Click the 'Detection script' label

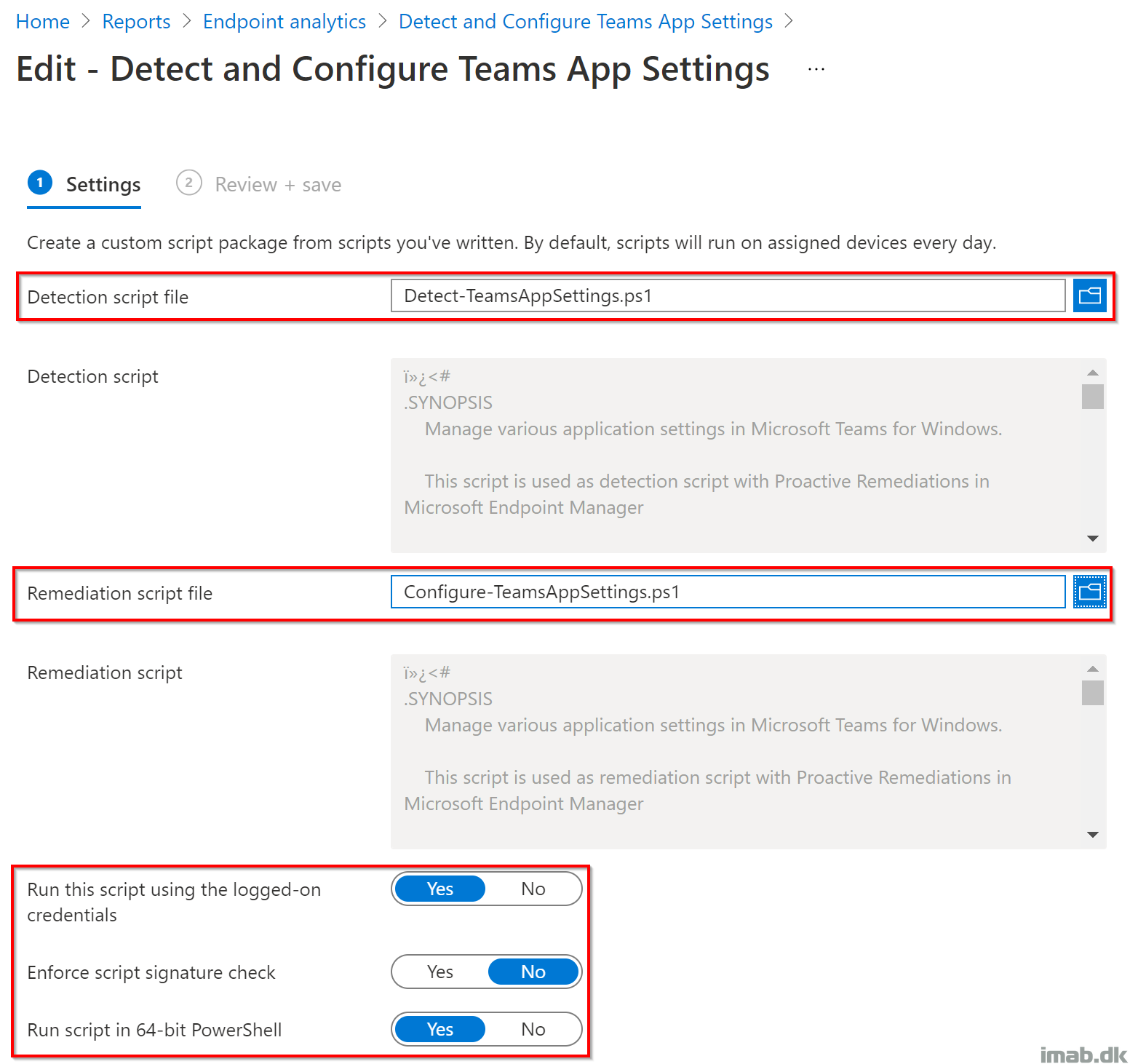[92, 376]
